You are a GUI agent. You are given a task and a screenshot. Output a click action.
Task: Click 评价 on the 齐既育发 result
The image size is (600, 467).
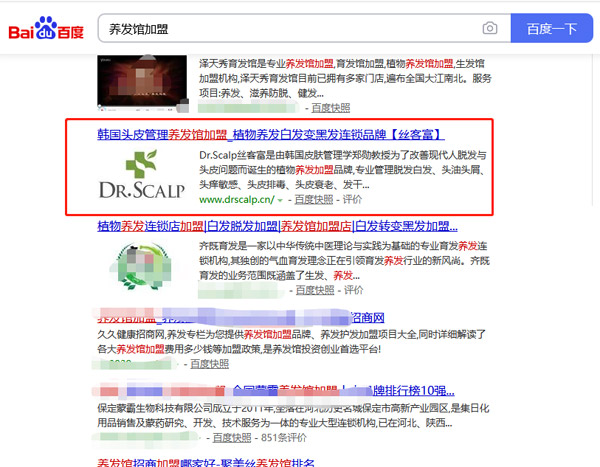coord(353,290)
